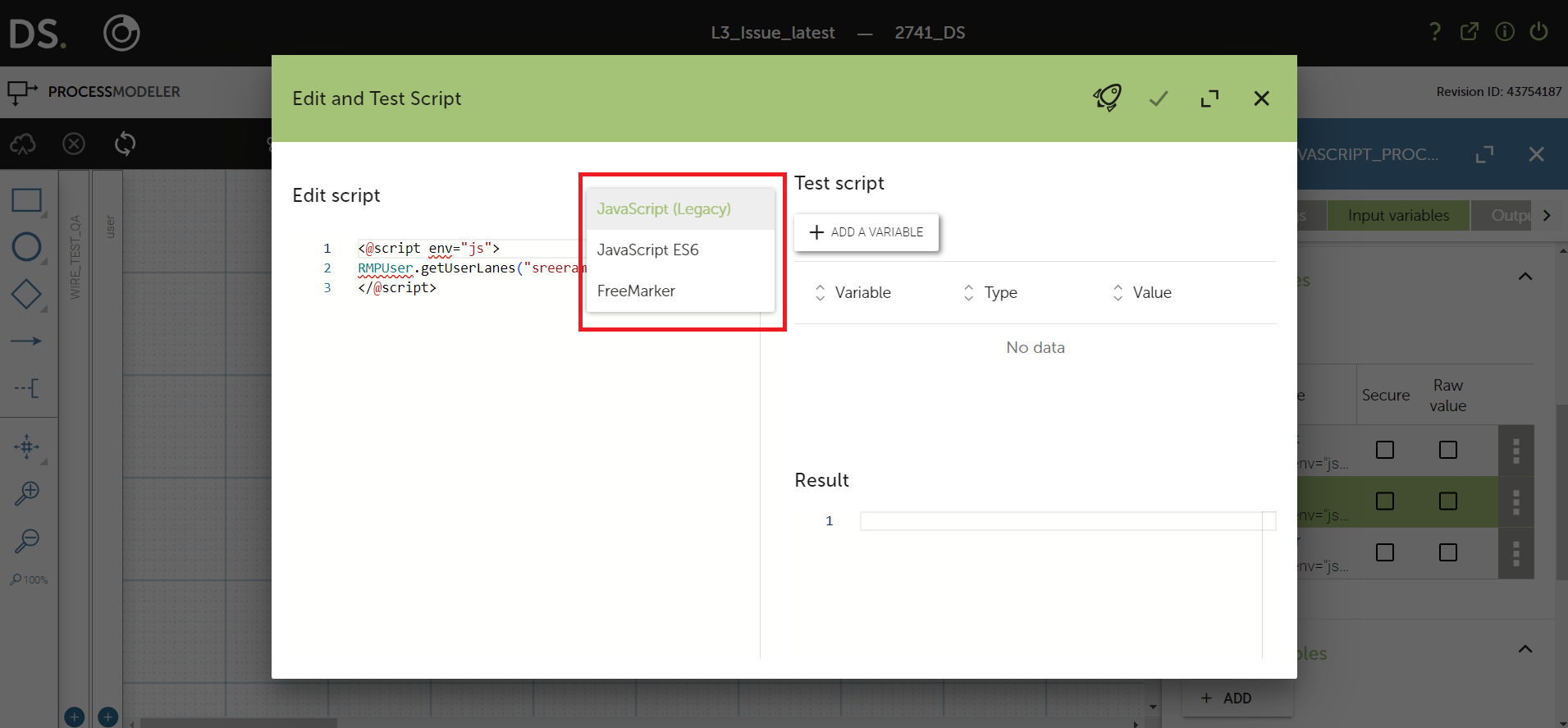The image size is (1568, 728).
Task: Zoom in with magnifier plus
Action: [27, 493]
